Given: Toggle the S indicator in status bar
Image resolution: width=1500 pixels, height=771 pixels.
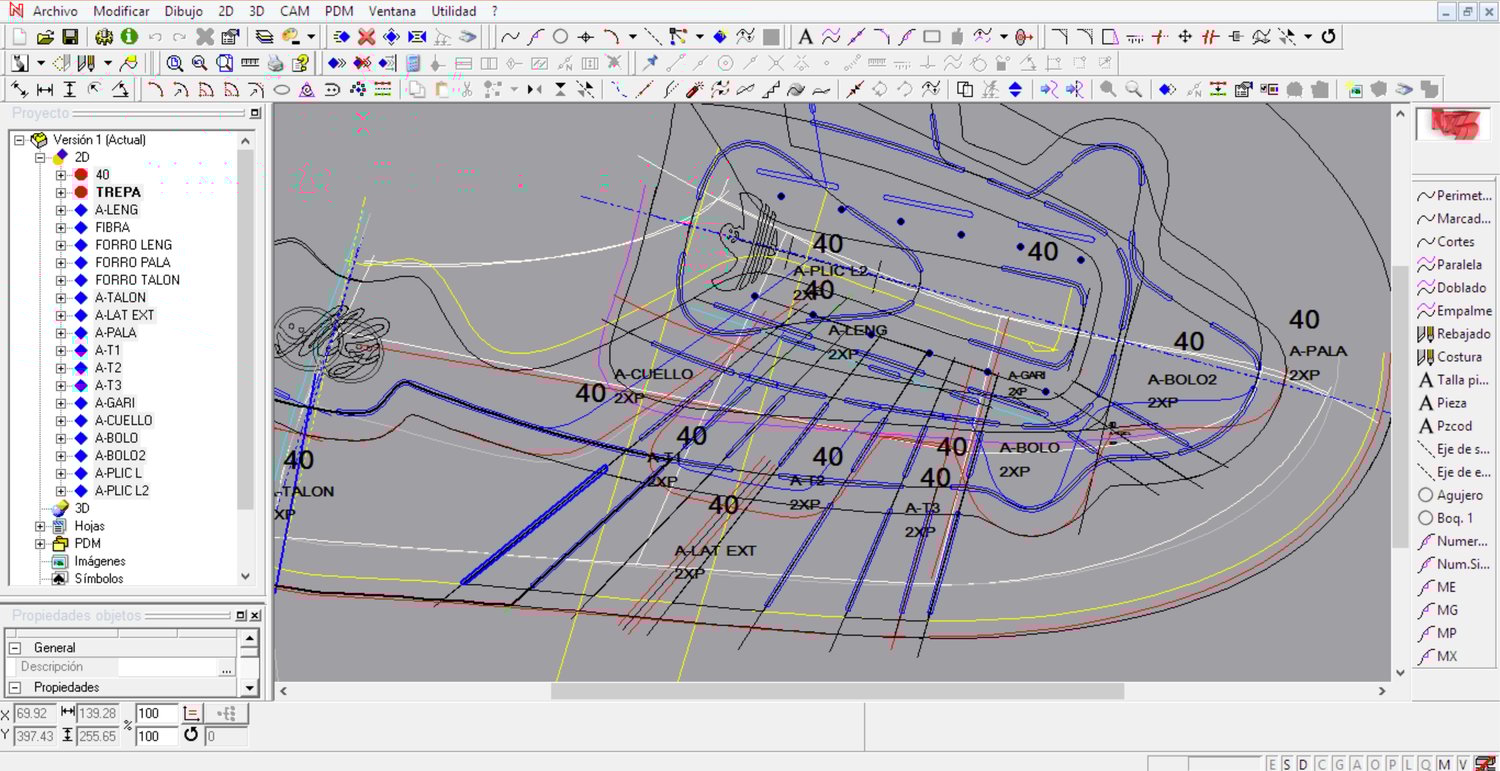Looking at the screenshot, I should [x=1287, y=764].
